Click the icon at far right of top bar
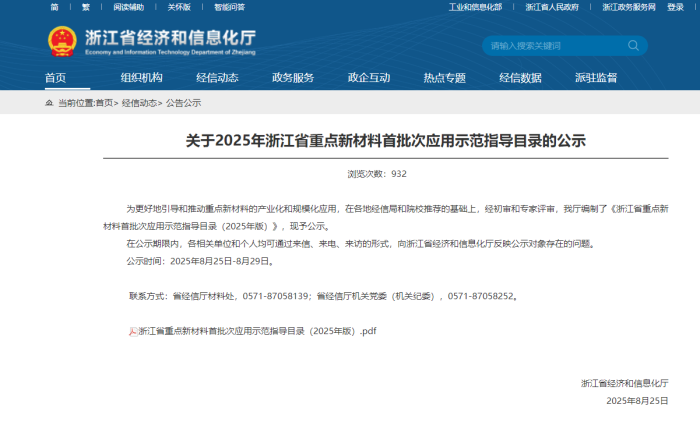The image size is (700, 429). [676, 7]
